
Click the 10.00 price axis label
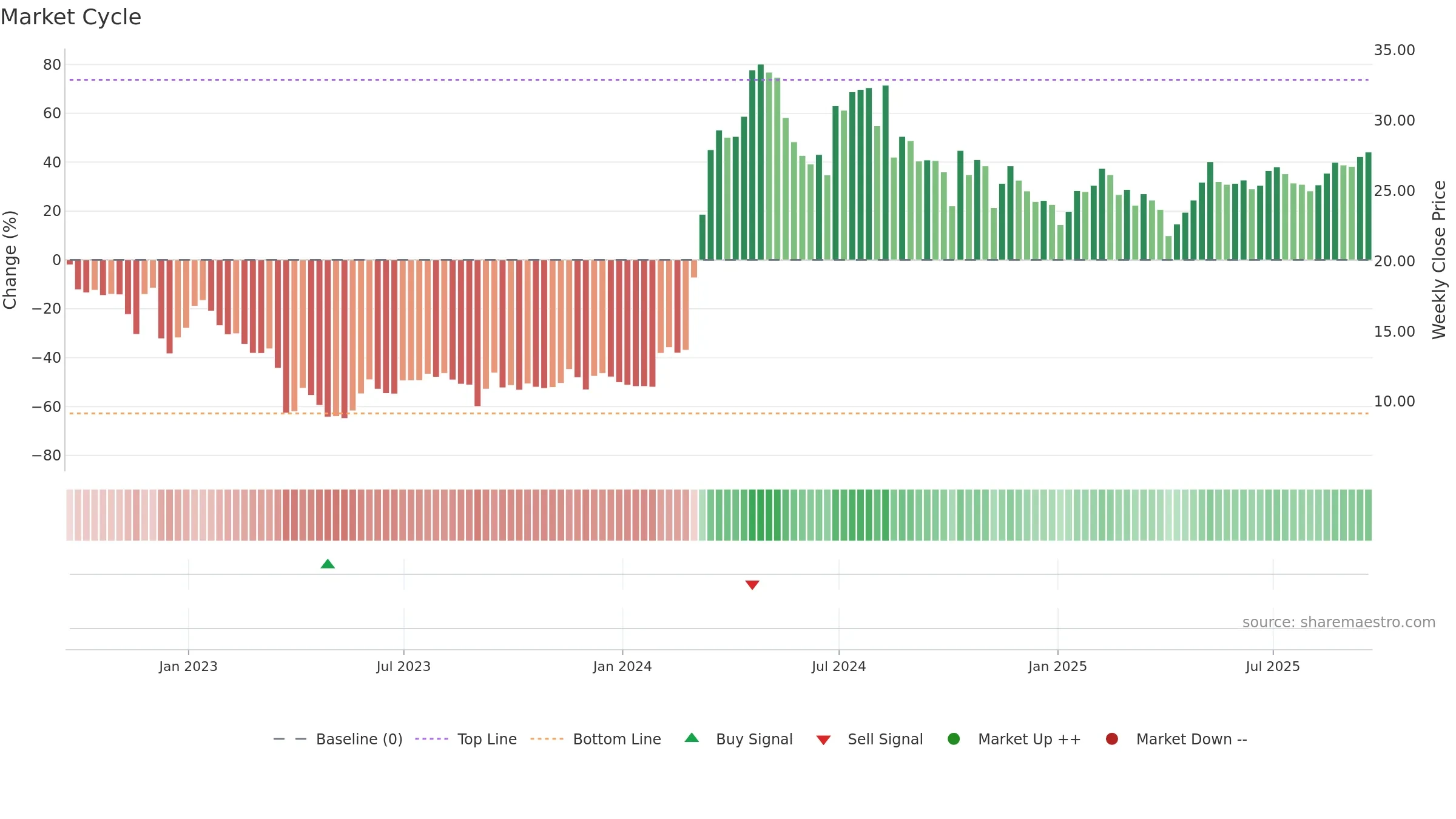tap(1394, 401)
